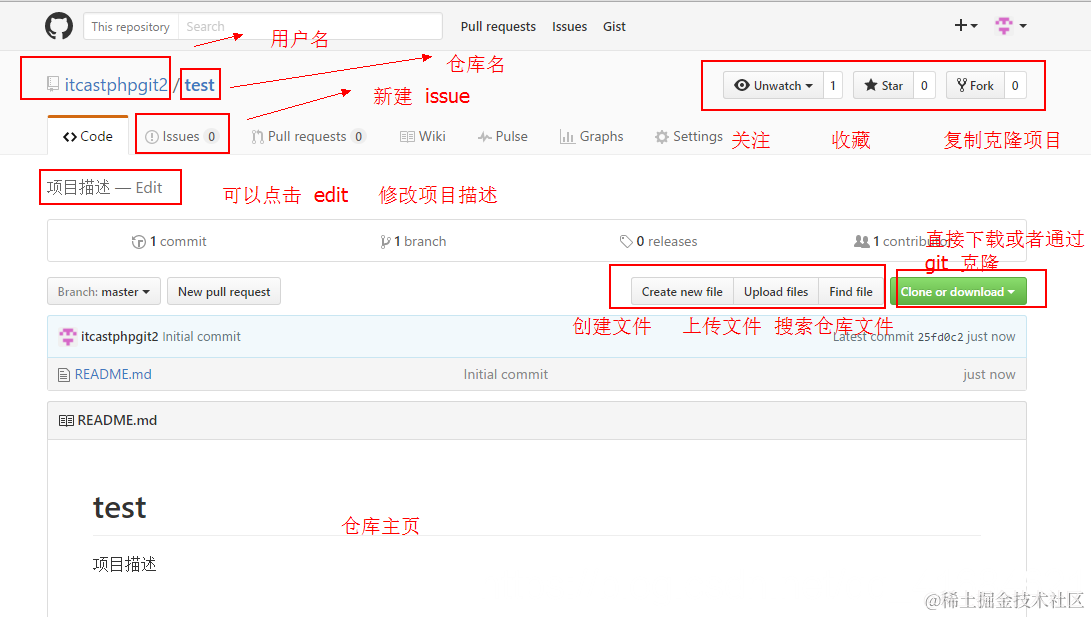View the stargazers count next to Star
The width and height of the screenshot is (1091, 617).
(924, 86)
